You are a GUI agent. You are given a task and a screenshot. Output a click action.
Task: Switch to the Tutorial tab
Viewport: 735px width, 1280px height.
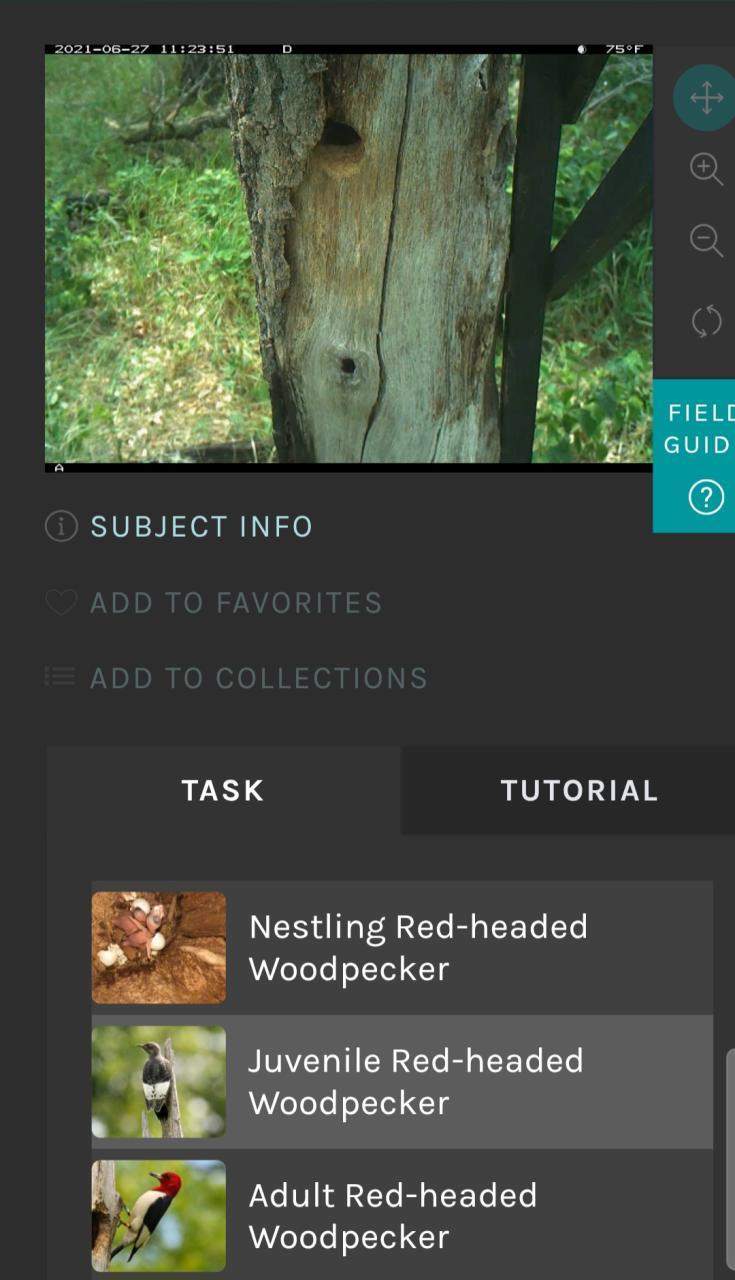[x=579, y=790]
